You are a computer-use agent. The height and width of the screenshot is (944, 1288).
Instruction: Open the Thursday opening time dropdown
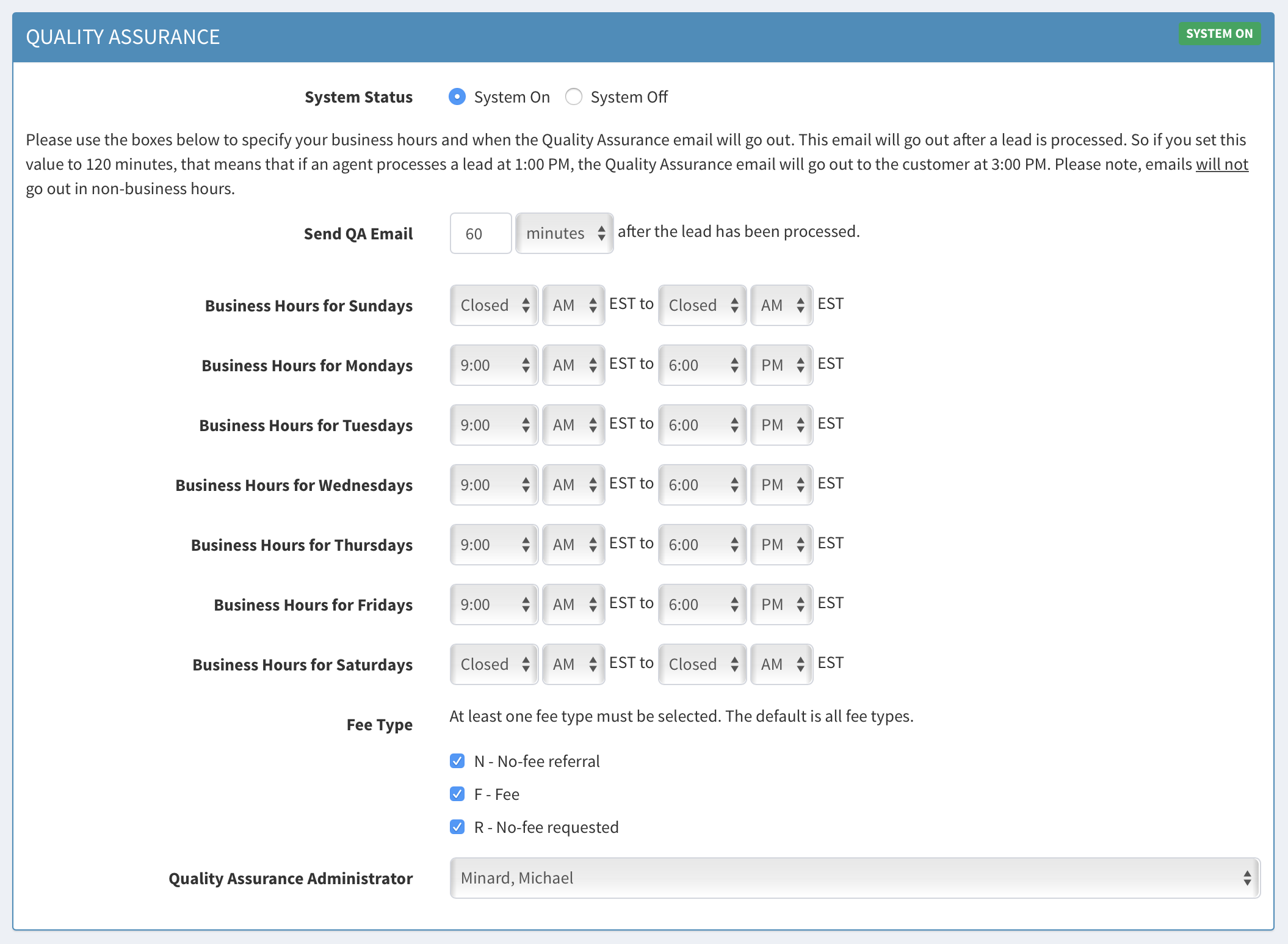coord(493,544)
